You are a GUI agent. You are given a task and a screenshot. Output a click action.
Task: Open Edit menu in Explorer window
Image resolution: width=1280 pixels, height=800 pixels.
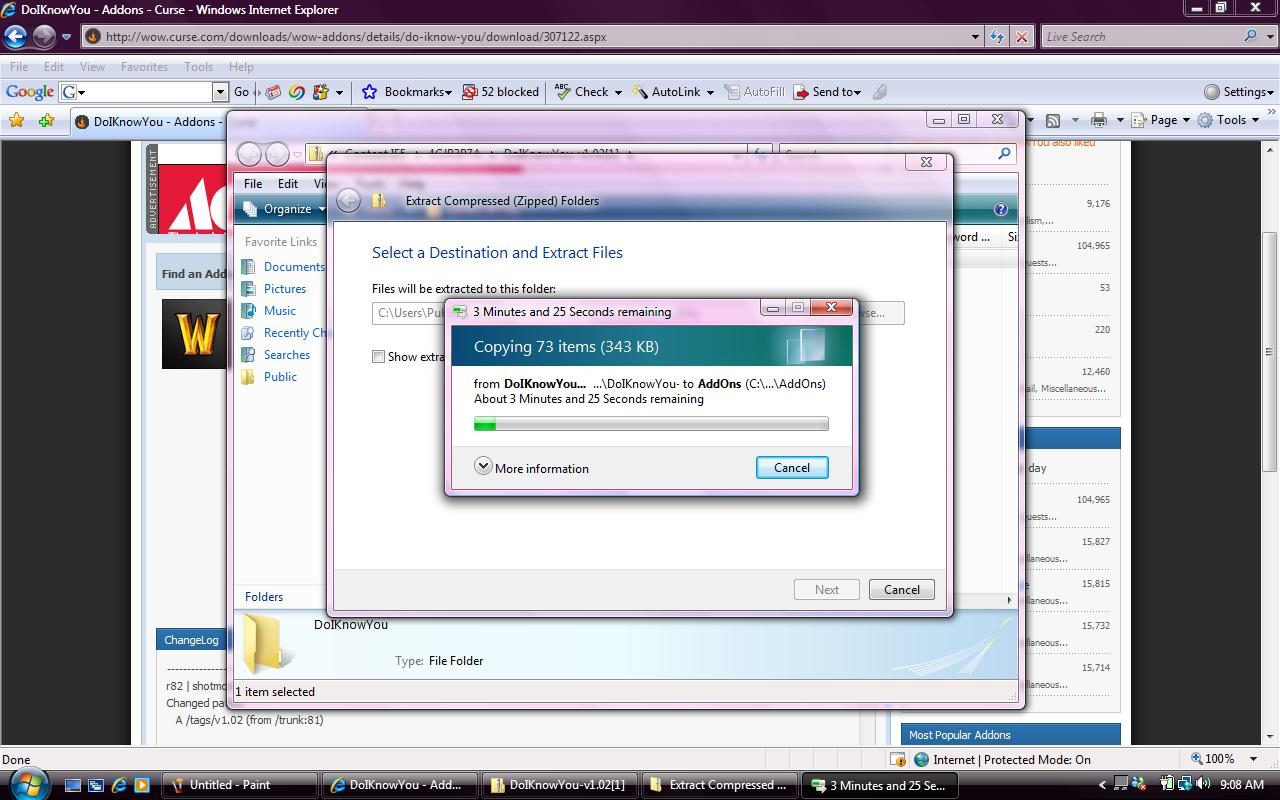point(288,183)
